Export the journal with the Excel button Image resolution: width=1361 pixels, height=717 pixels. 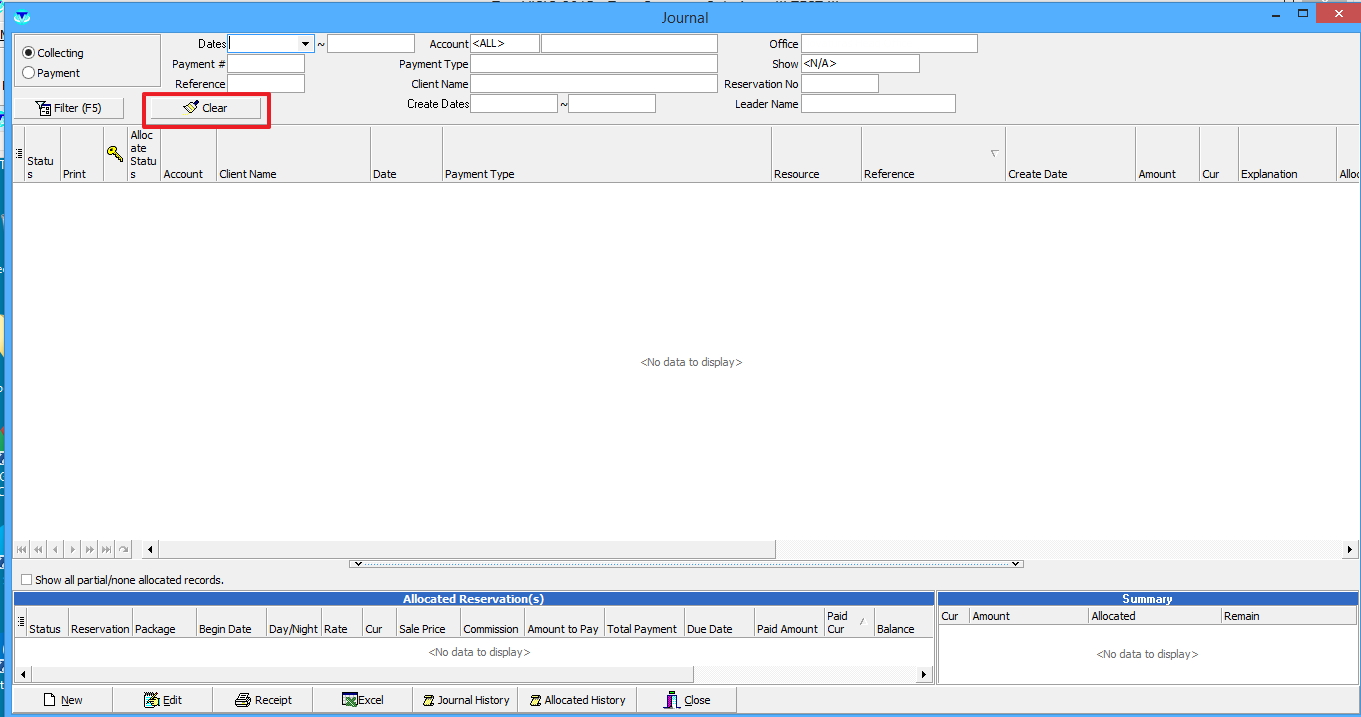click(363, 700)
